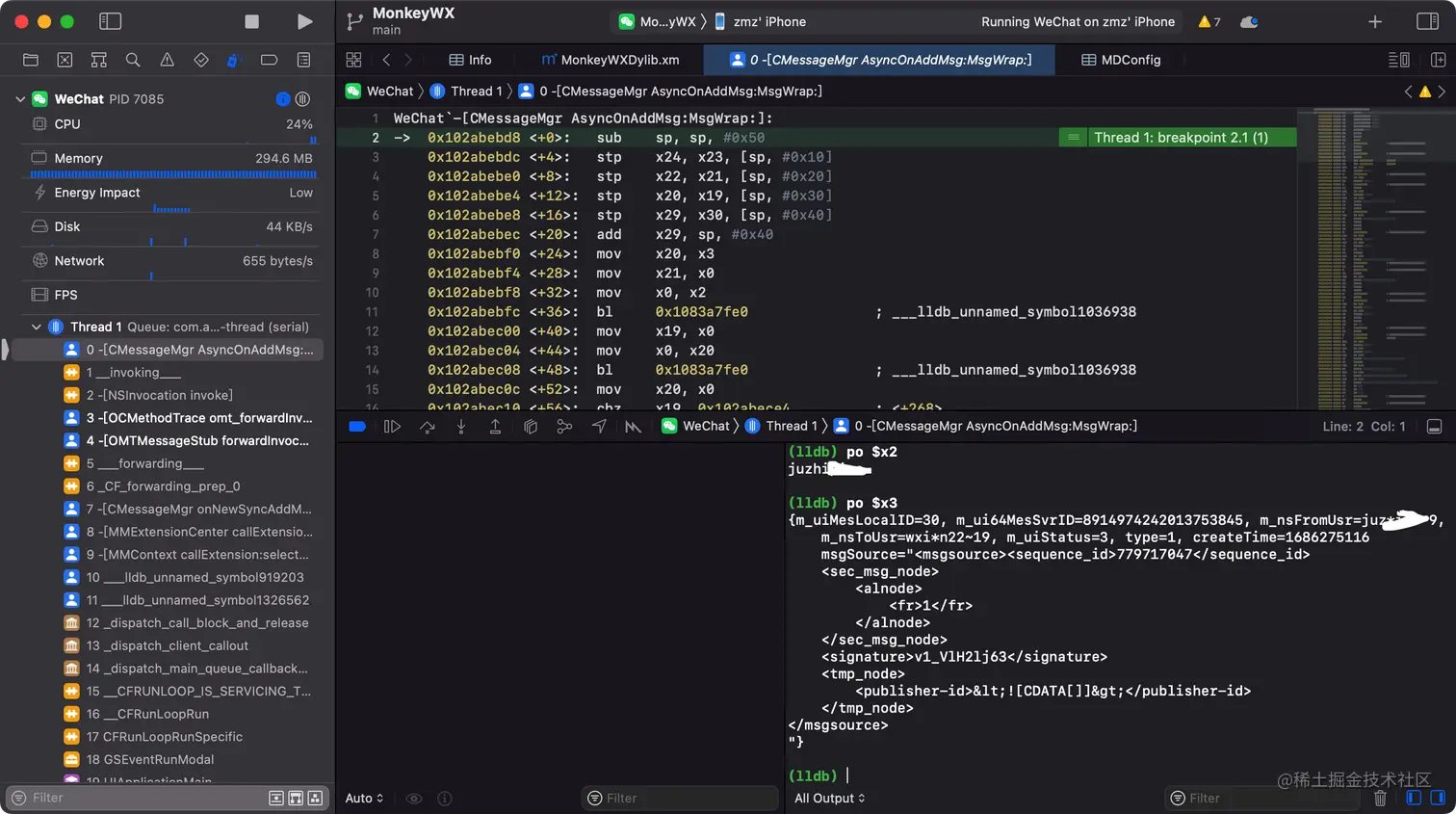Open the Issue navigator warning icon
This screenshot has width=1456, height=814.
[x=167, y=60]
